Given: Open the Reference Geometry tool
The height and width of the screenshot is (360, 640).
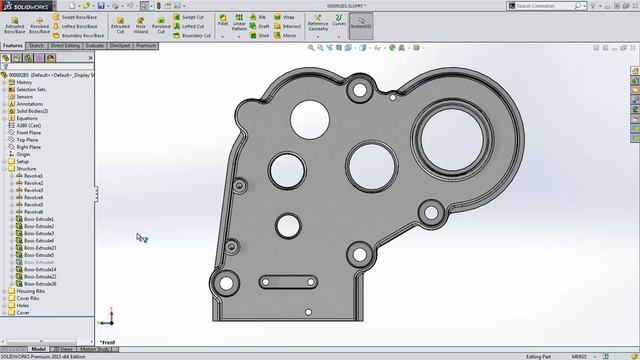Looking at the screenshot, I should (x=318, y=23).
